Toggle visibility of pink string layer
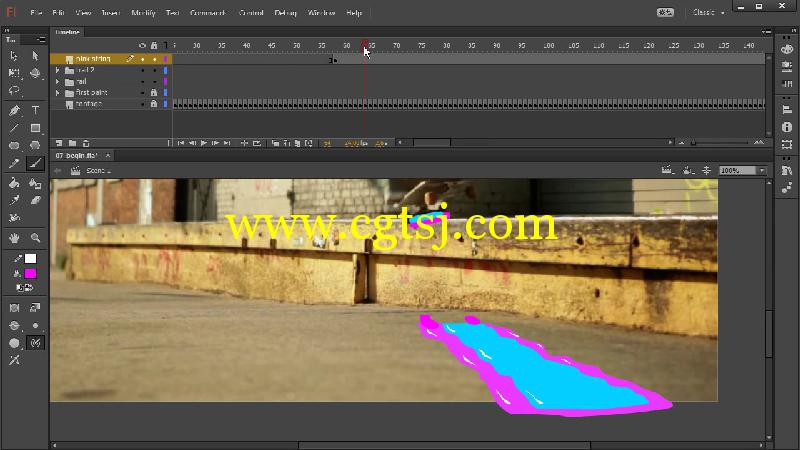800x450 pixels. tap(142, 59)
